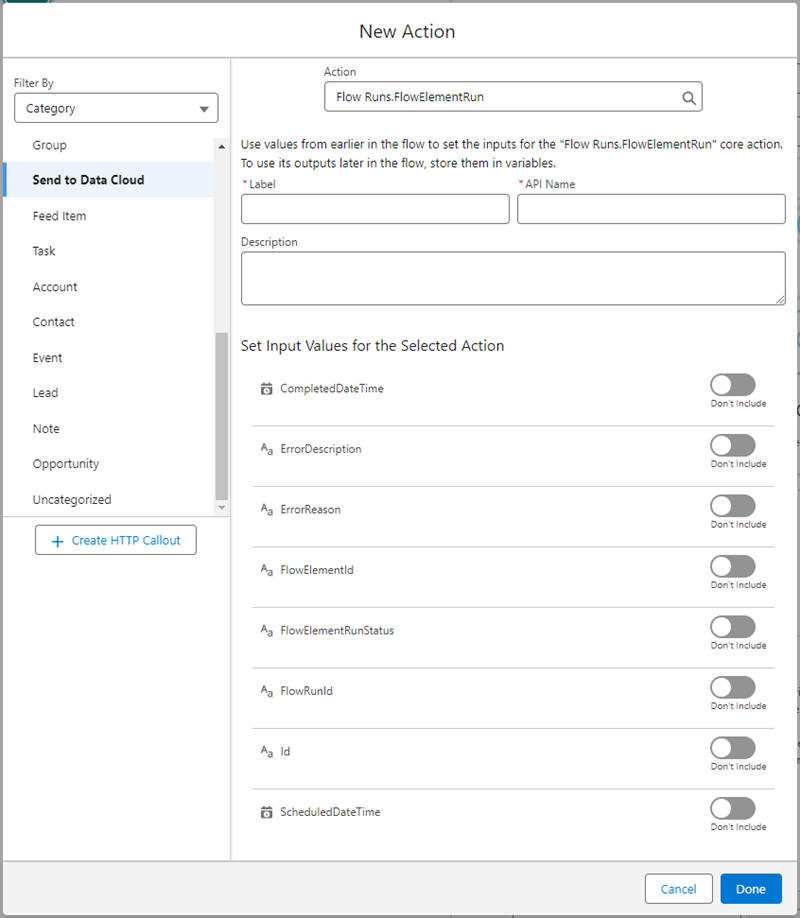Screen dimensions: 800x918
Task: Click the Cancel button
Action: [678, 888]
